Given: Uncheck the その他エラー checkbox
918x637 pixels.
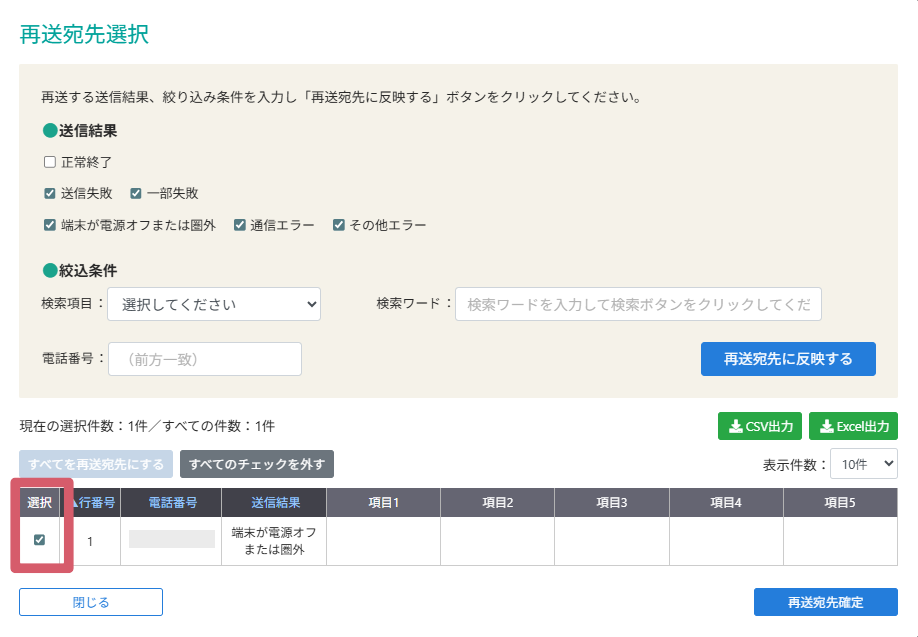Looking at the screenshot, I should (338, 225).
